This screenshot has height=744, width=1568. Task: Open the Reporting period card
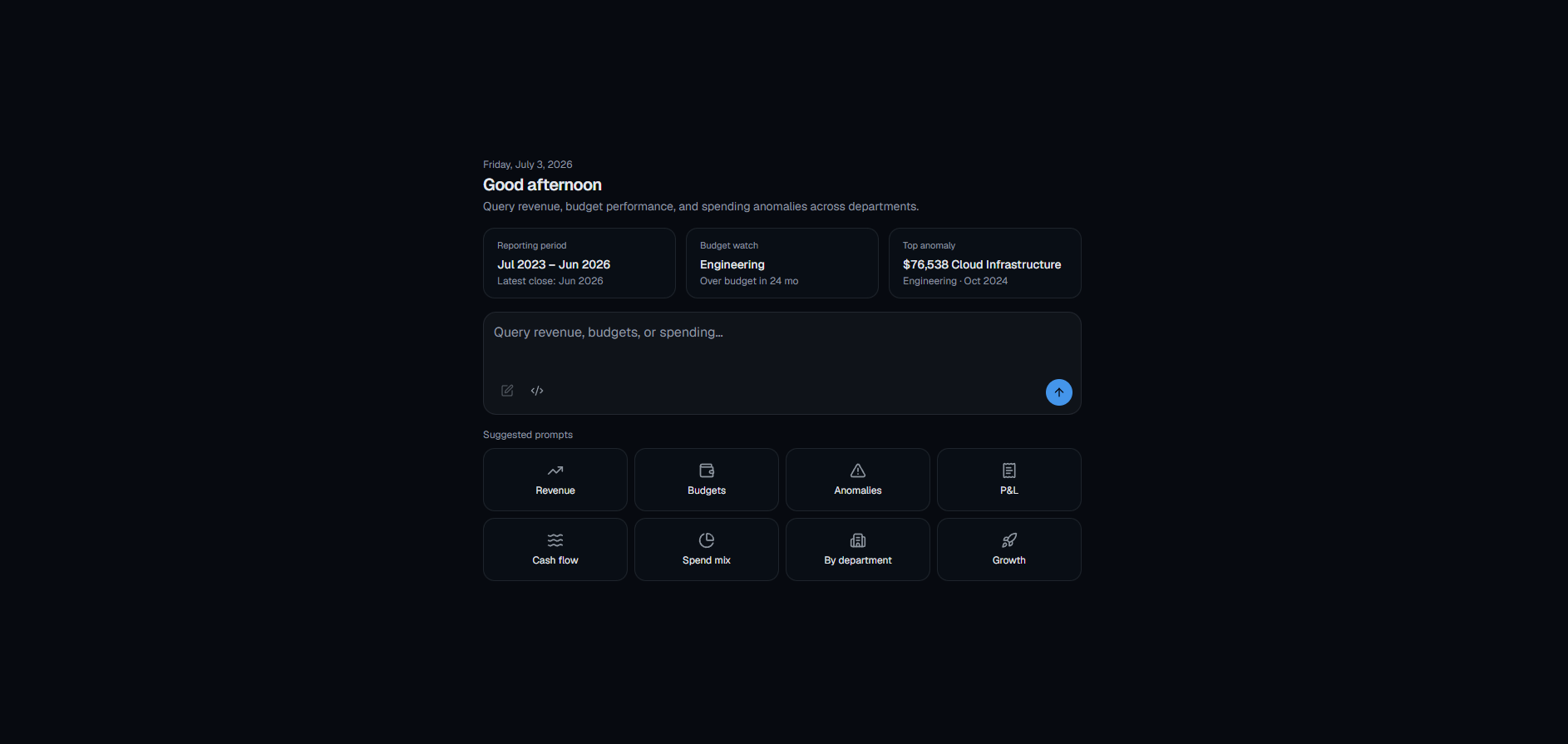click(x=579, y=264)
